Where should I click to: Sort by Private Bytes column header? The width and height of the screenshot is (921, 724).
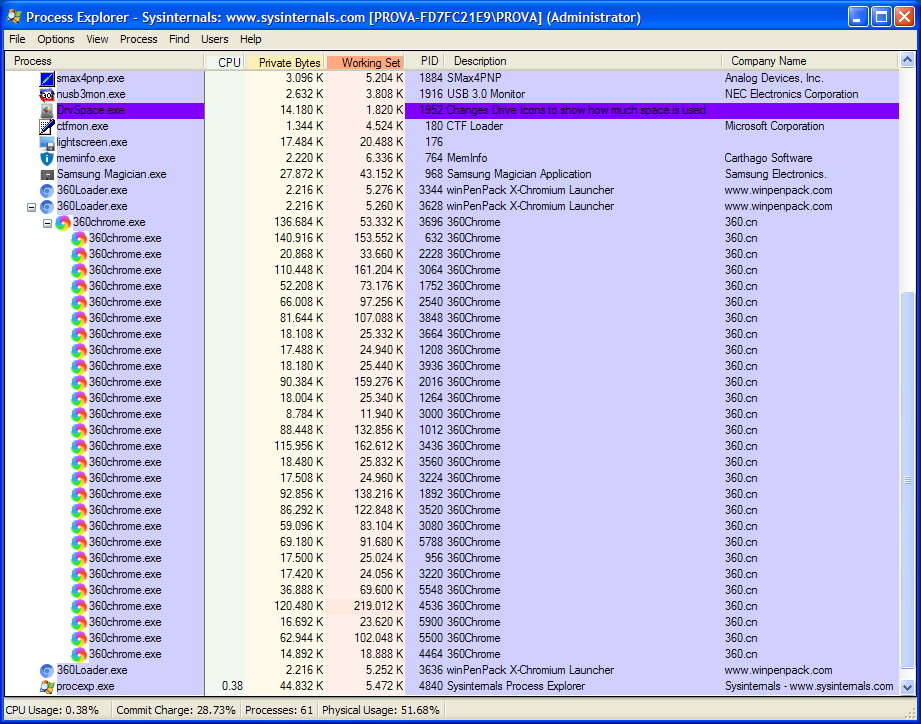click(286, 62)
